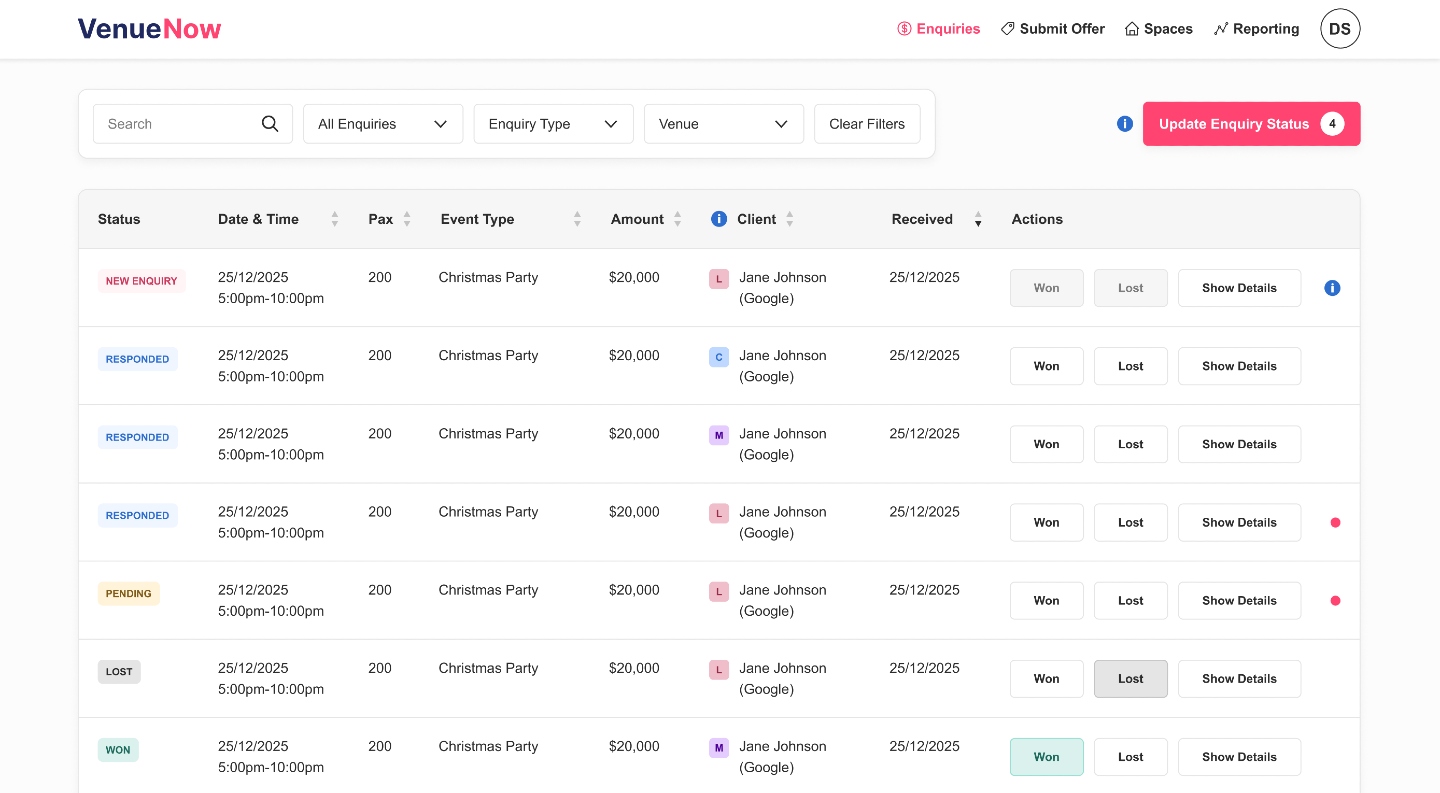Screen dimensions: 1440x793
Task: Toggle highlighted Won button on Won row
Action: pyautogui.click(x=1047, y=757)
